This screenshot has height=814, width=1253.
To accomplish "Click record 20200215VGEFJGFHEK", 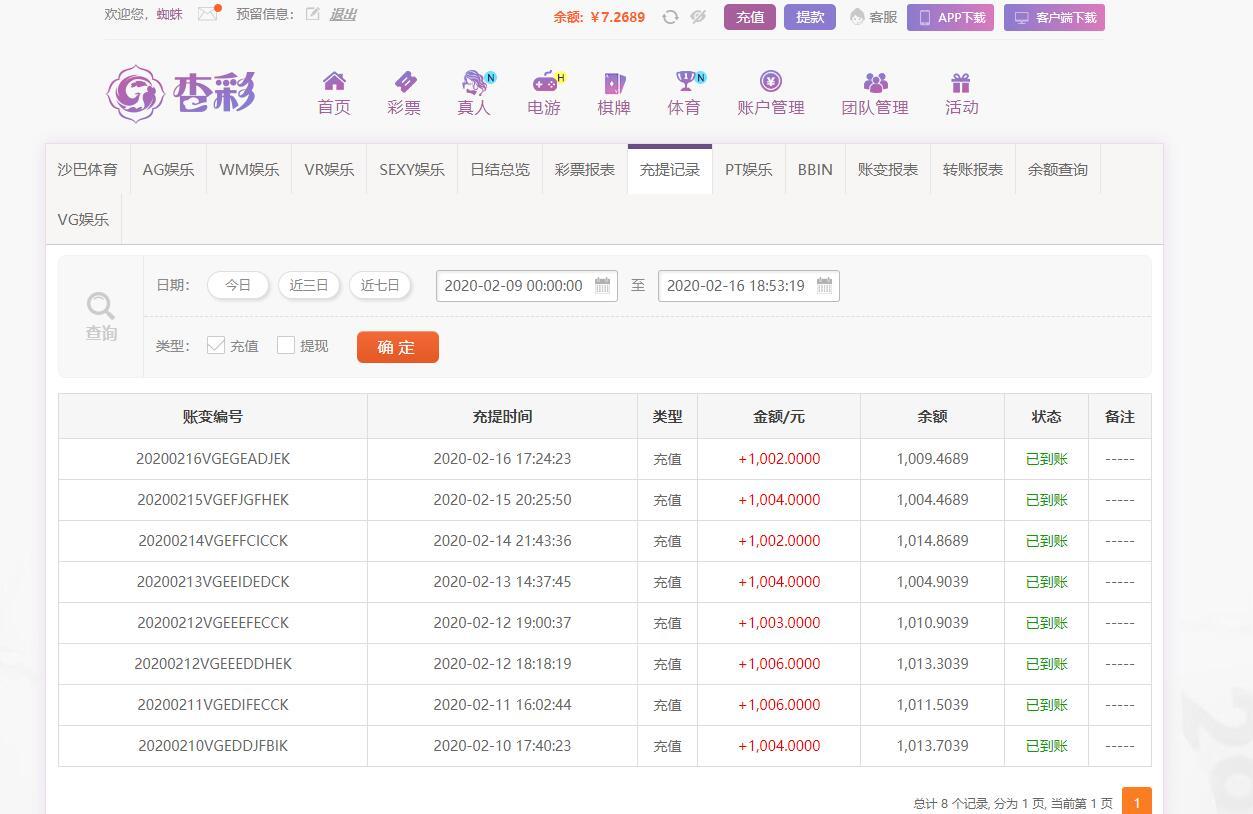I will point(213,500).
